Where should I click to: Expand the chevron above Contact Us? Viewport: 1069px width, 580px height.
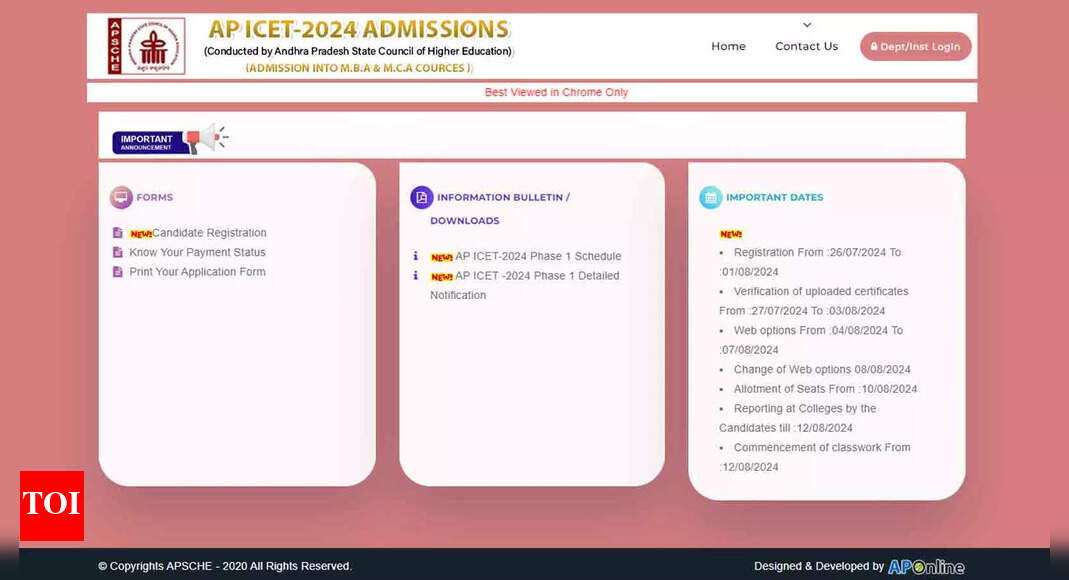point(807,25)
